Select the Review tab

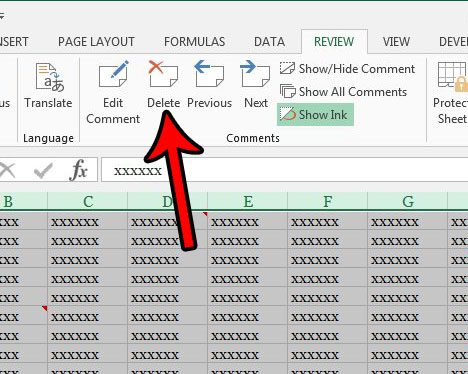coord(334,42)
